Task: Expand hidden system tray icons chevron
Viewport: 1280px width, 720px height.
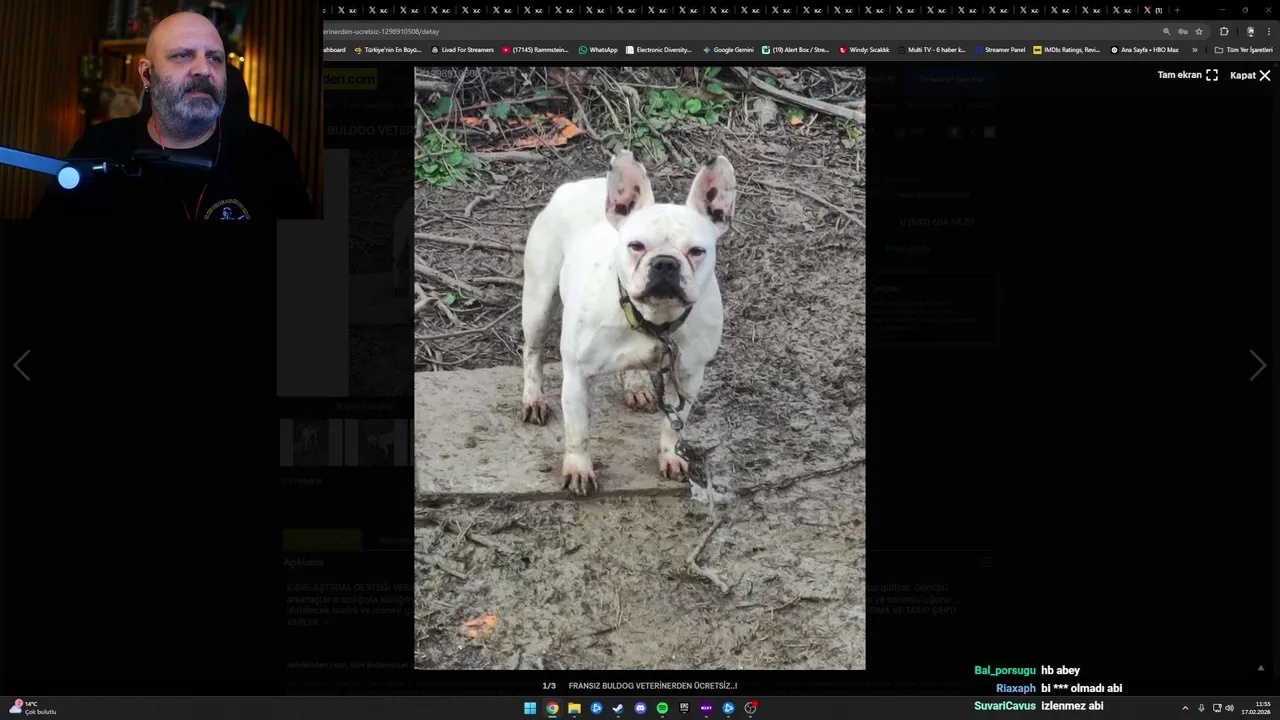Action: click(1185, 708)
